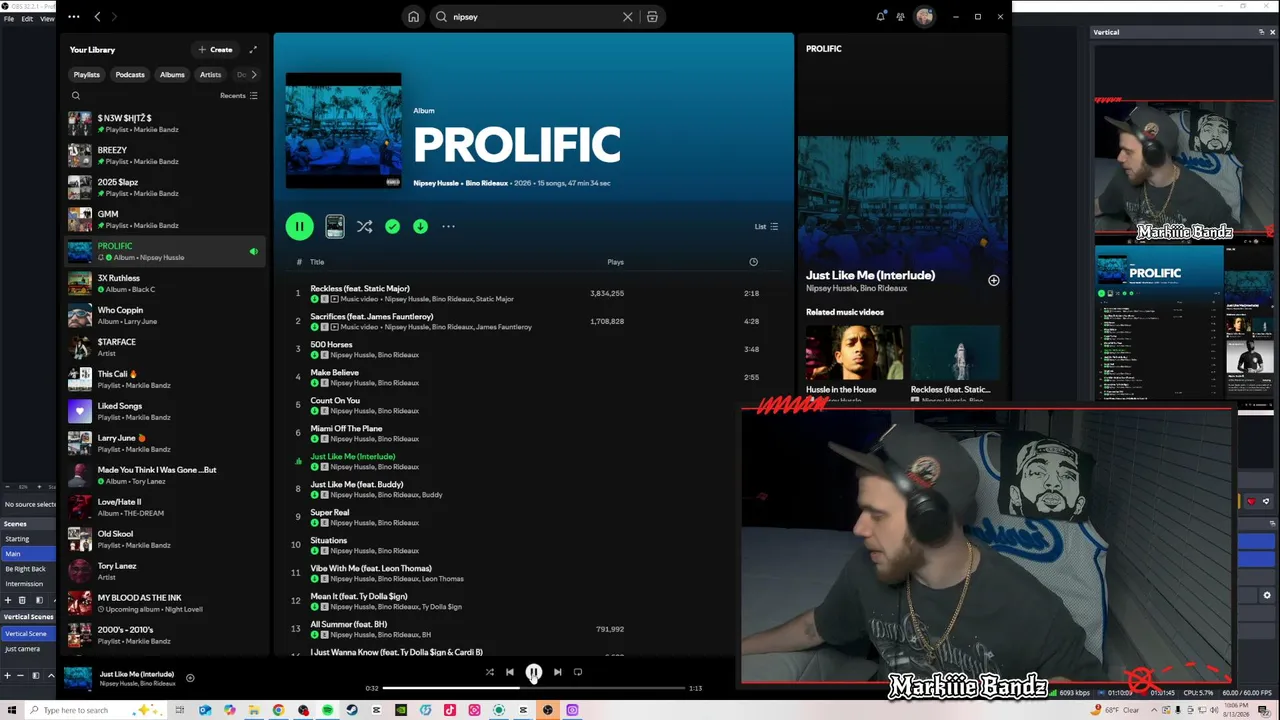The image size is (1280, 720).
Task: Pause playback in the bottom player bar
Action: 534,672
